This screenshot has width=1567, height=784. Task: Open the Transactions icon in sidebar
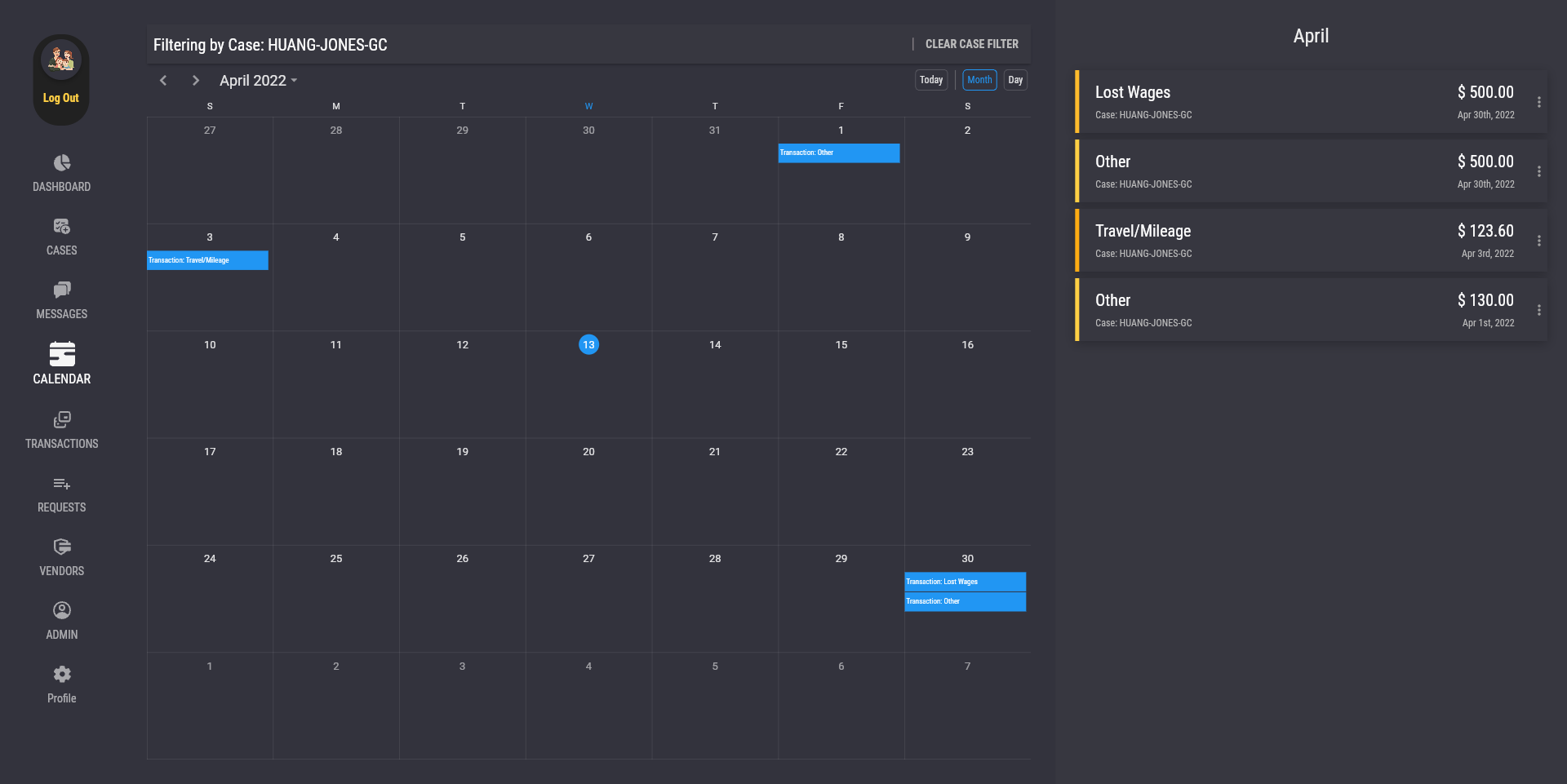62,420
